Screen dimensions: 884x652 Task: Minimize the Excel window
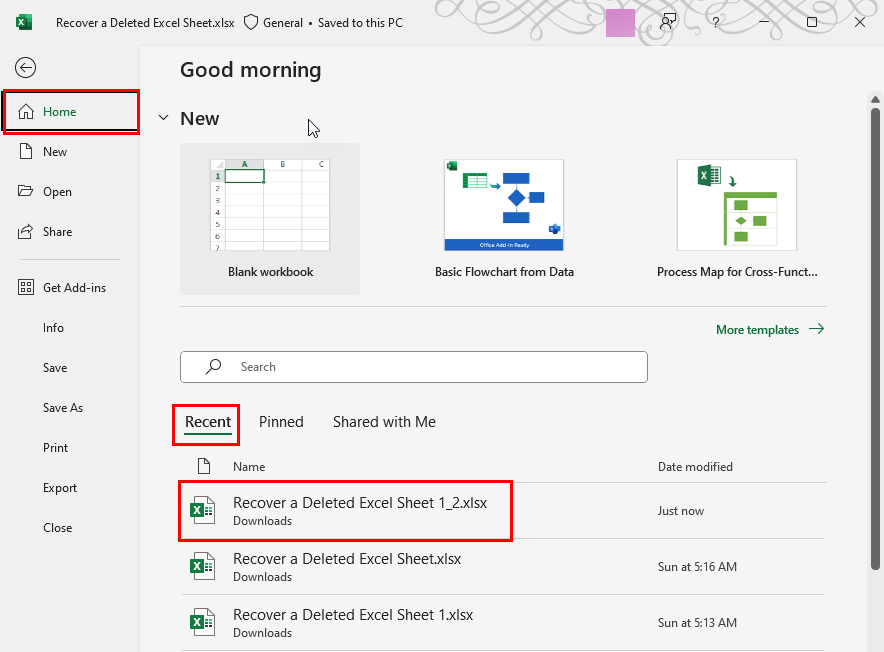coord(764,22)
